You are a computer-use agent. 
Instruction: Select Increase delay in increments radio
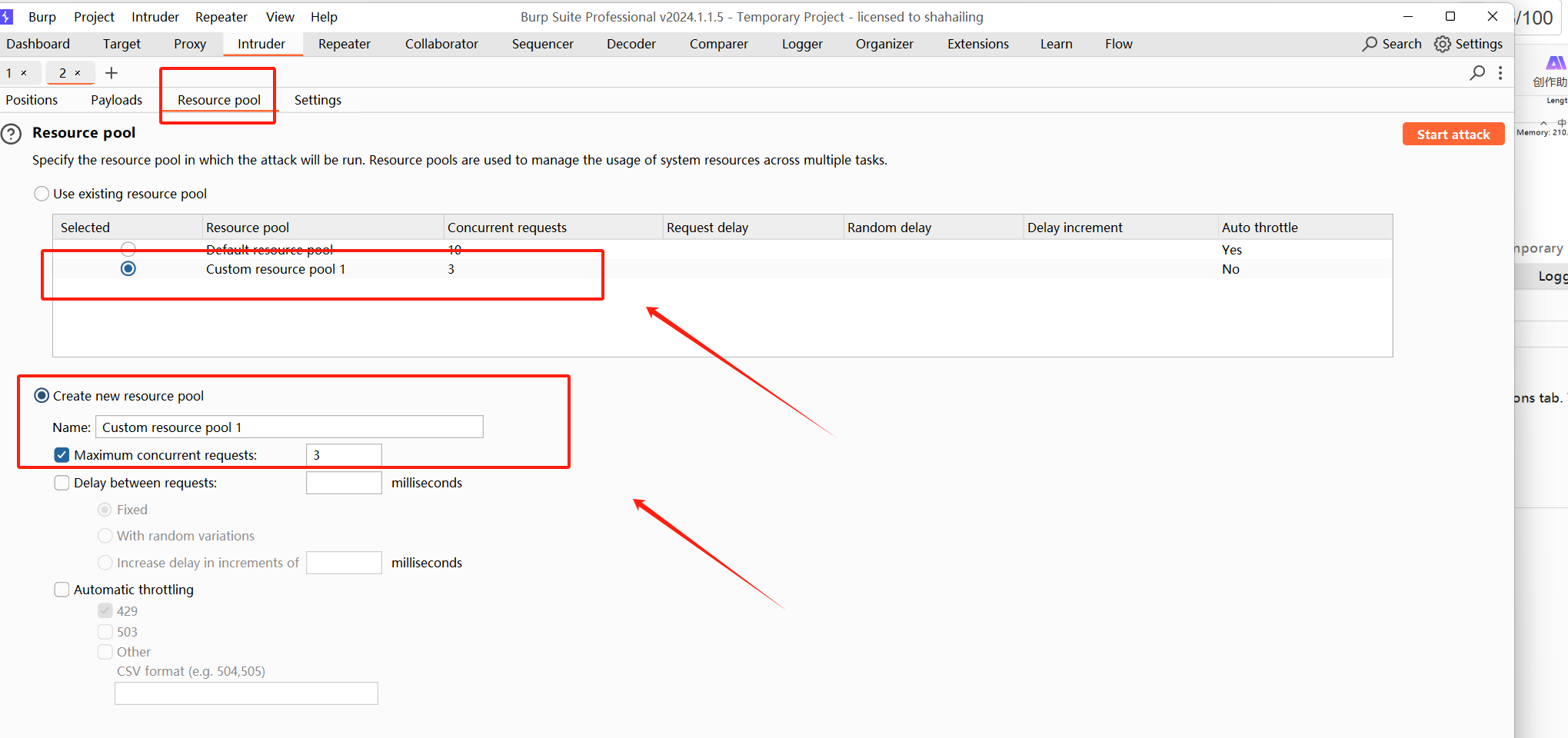click(x=105, y=563)
